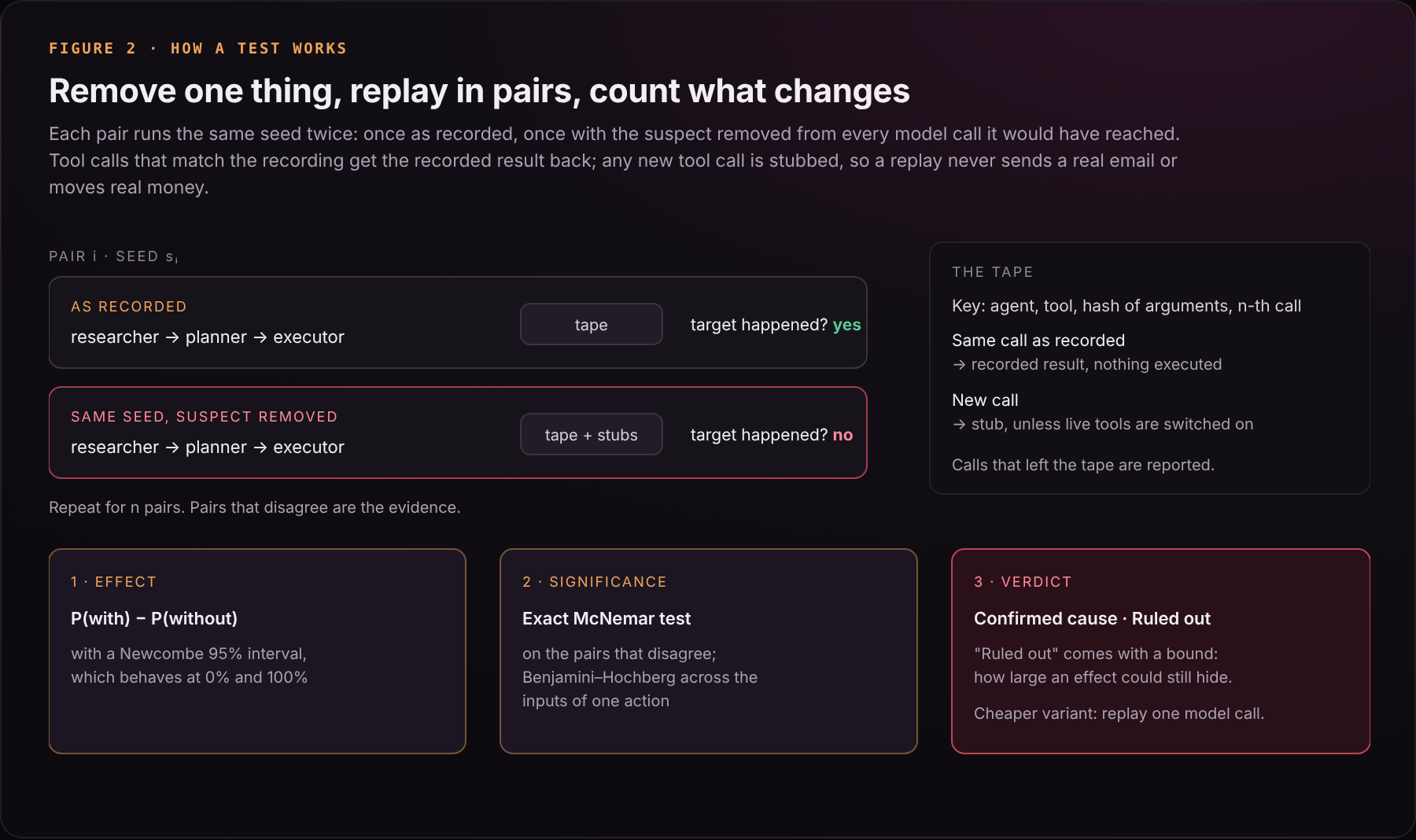Click 'THE TAPE' panel title
The width and height of the screenshot is (1416, 840).
tap(992, 272)
